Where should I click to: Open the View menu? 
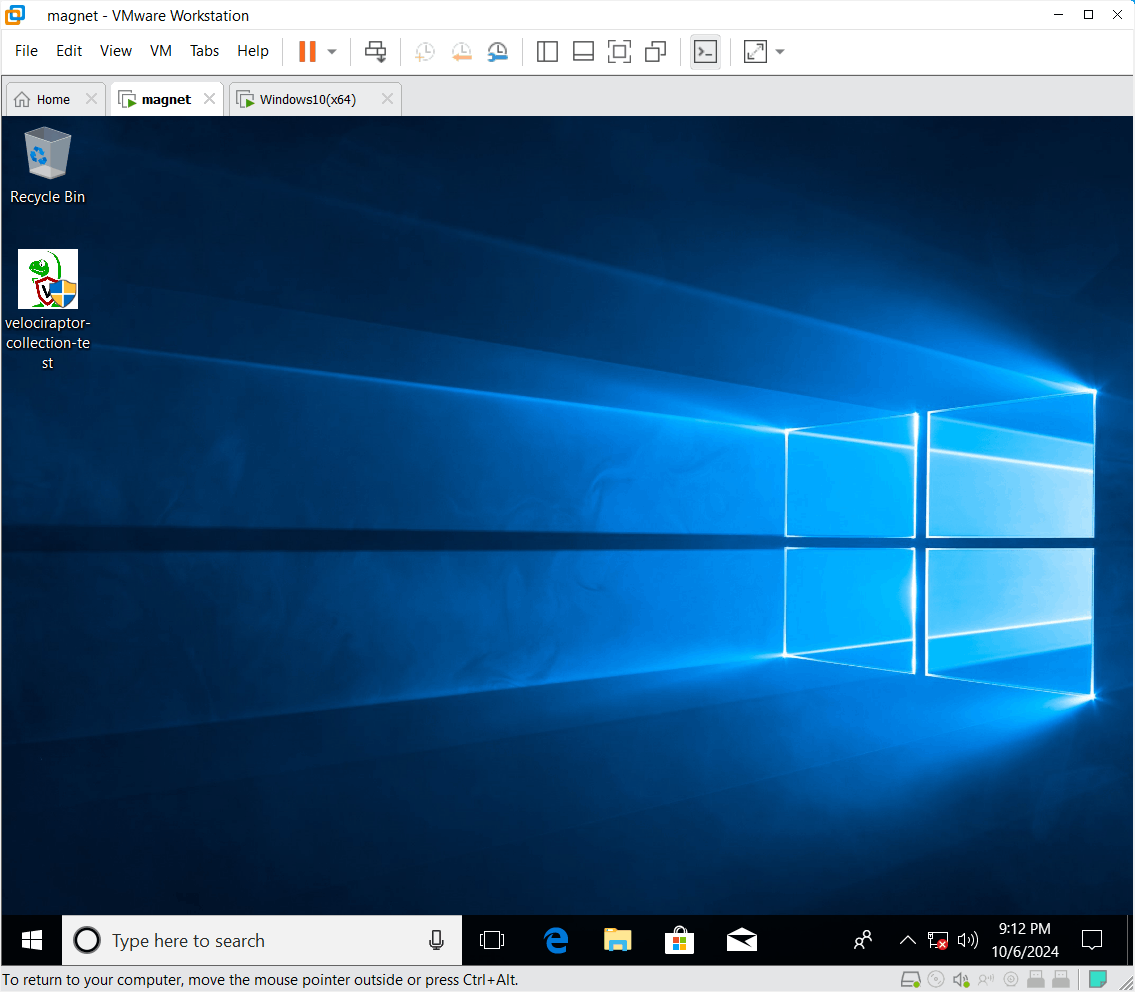[x=116, y=51]
